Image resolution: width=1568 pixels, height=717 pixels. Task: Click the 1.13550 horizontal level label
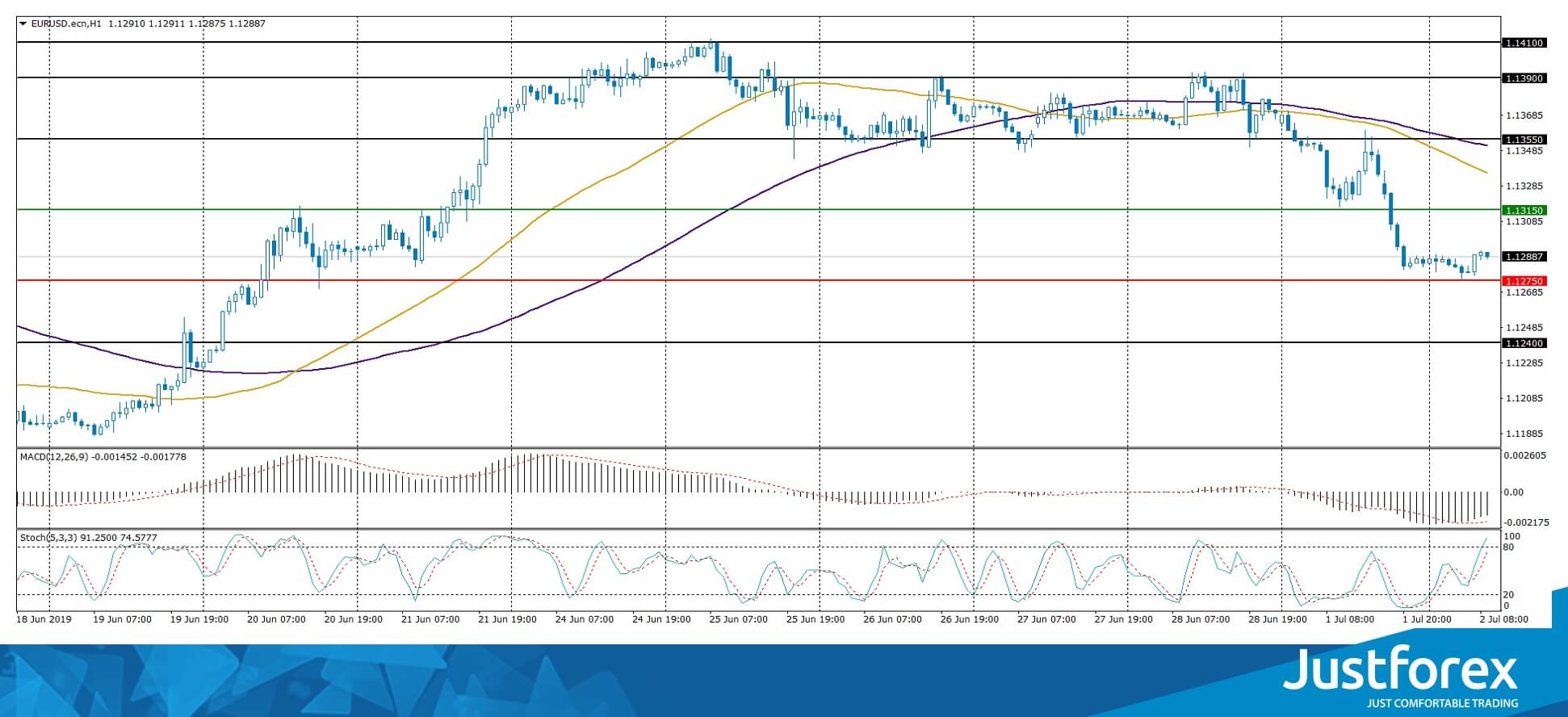tap(1524, 140)
